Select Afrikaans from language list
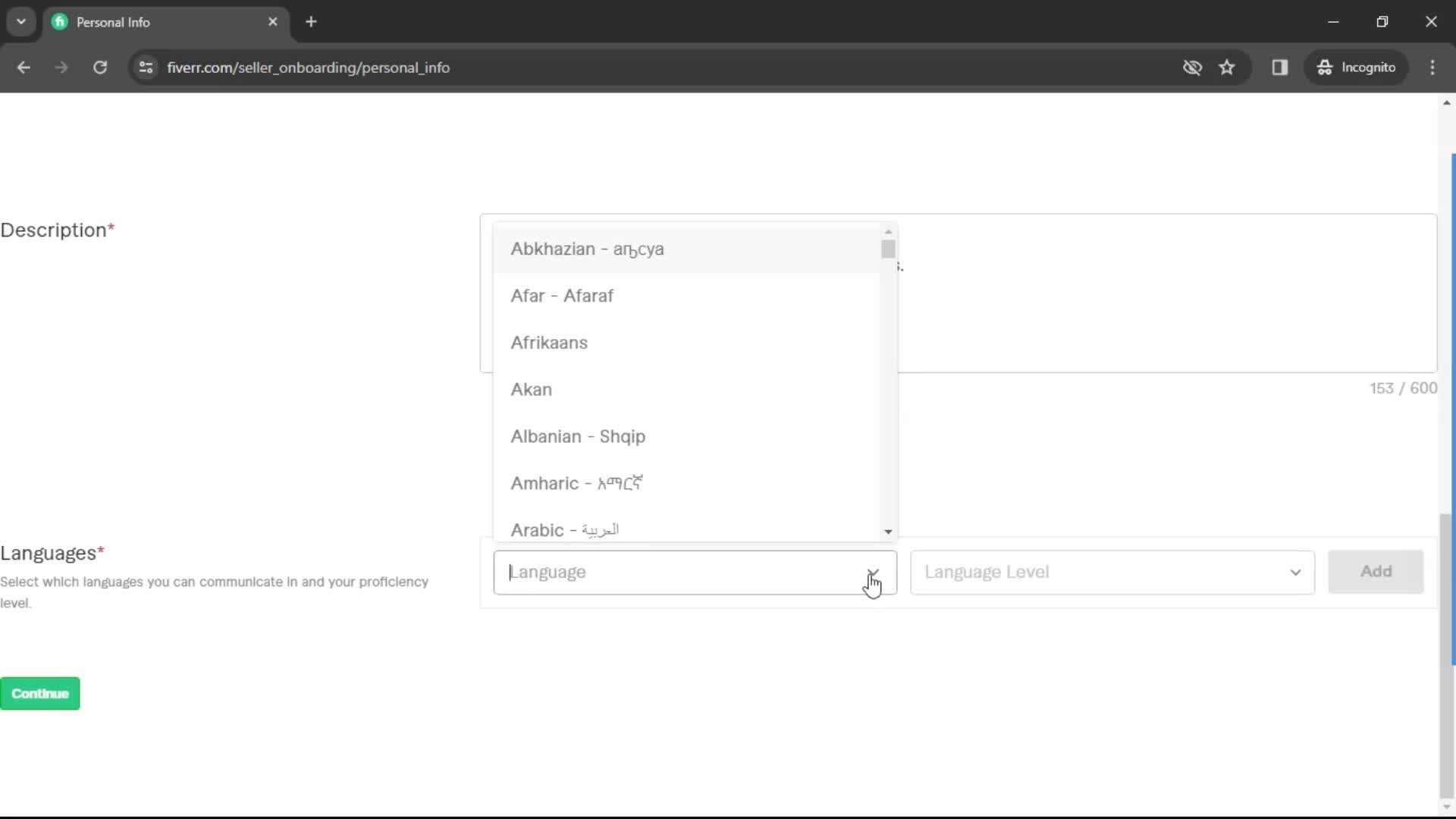The image size is (1456, 819). (549, 342)
